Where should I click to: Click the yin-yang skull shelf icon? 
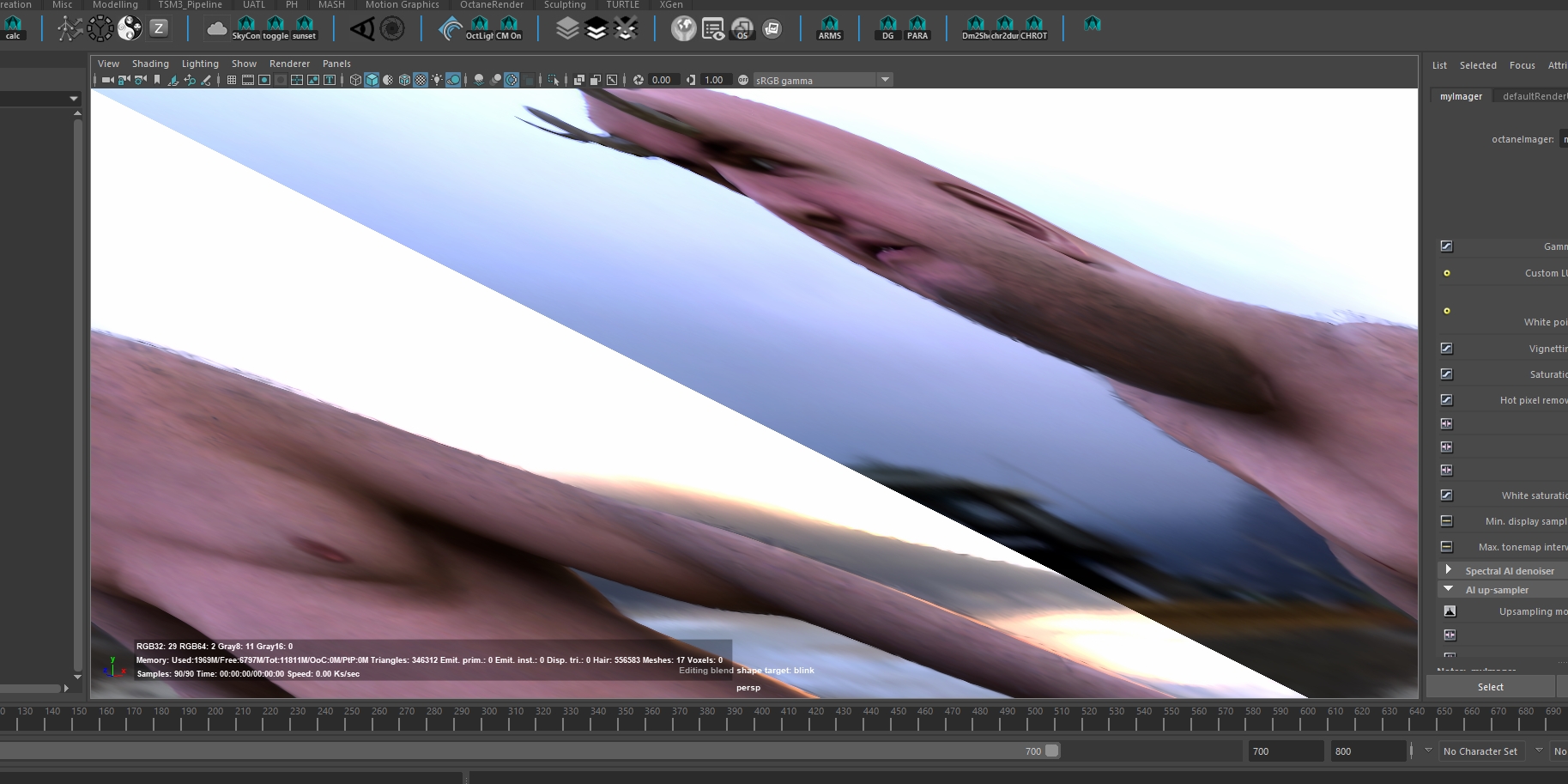pyautogui.click(x=130, y=28)
